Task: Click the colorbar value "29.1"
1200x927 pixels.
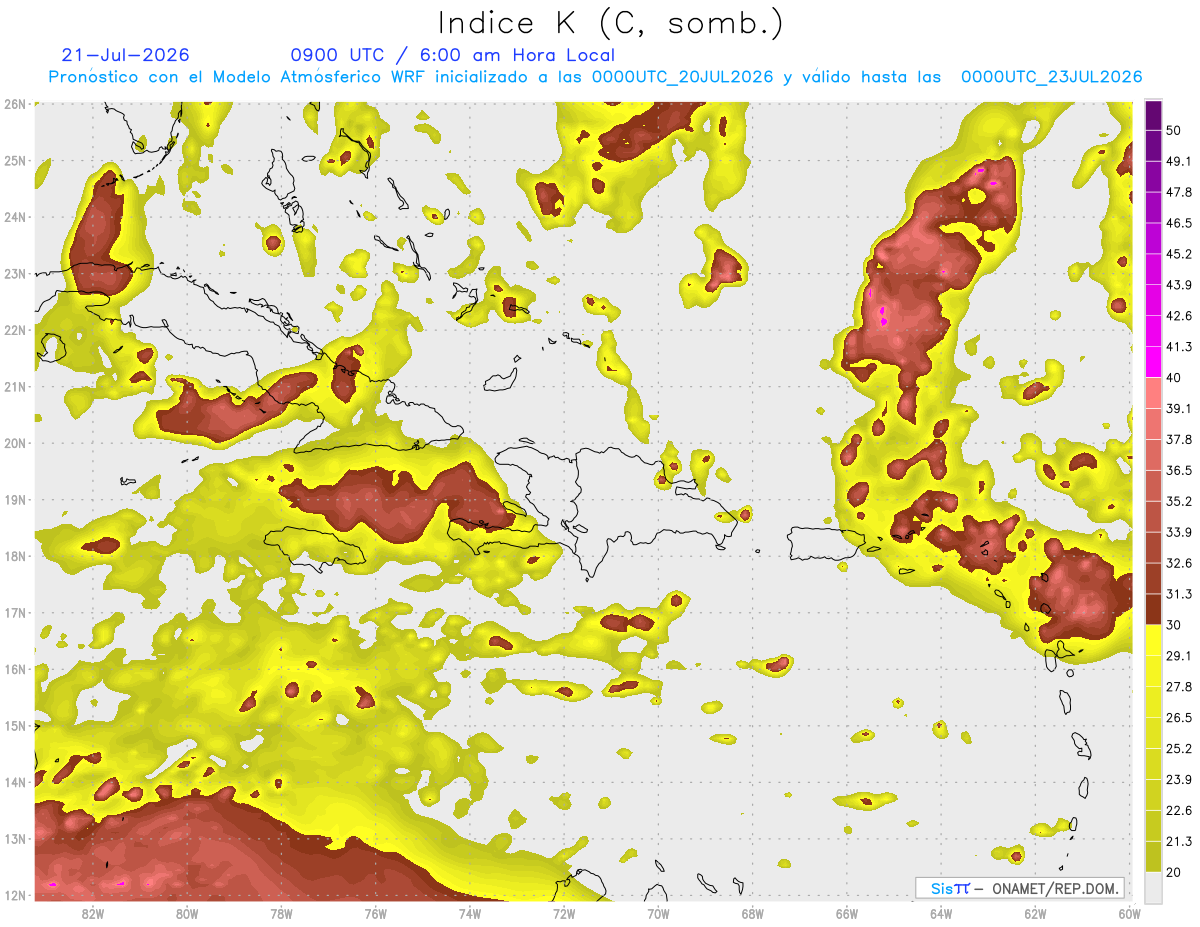Action: click(x=1179, y=656)
